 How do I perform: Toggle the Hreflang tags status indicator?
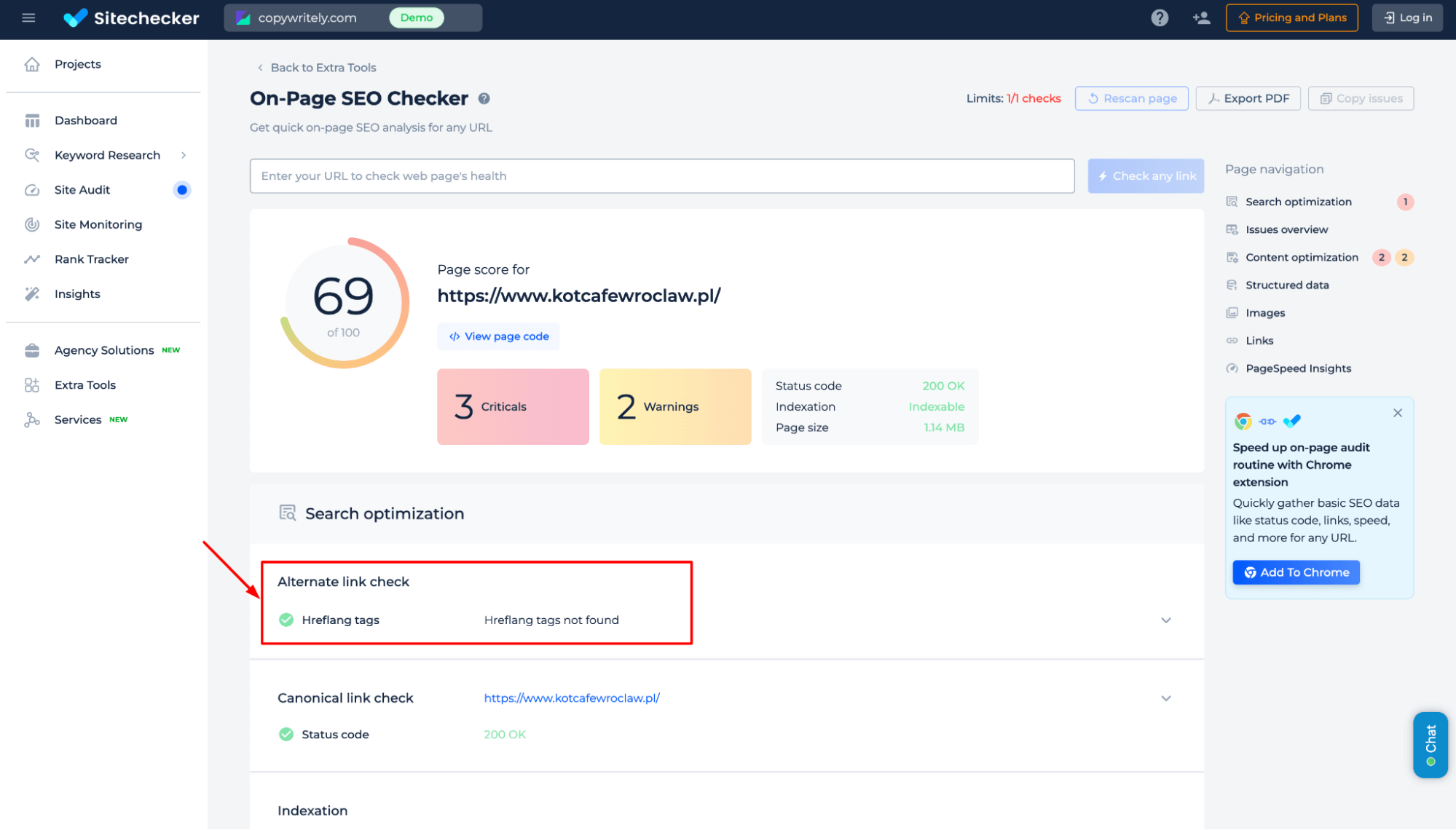point(287,620)
